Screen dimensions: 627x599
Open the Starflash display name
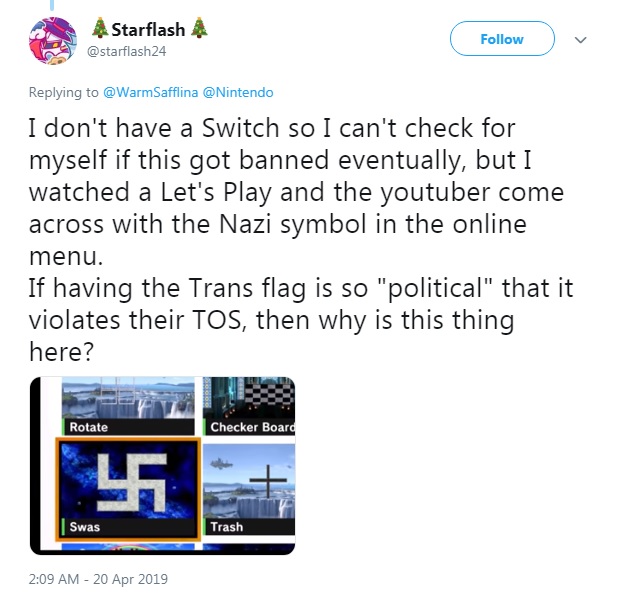[x=148, y=30]
